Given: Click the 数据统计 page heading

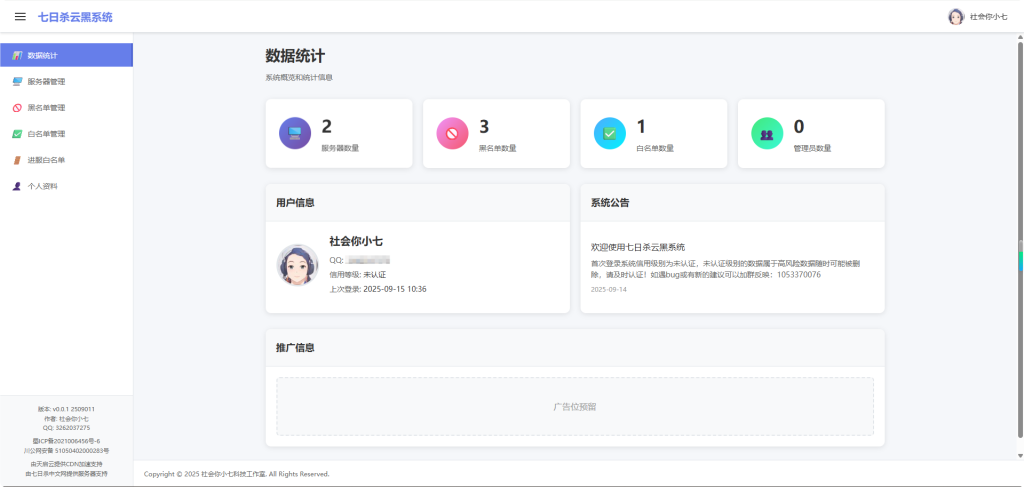Looking at the screenshot, I should 295,55.
